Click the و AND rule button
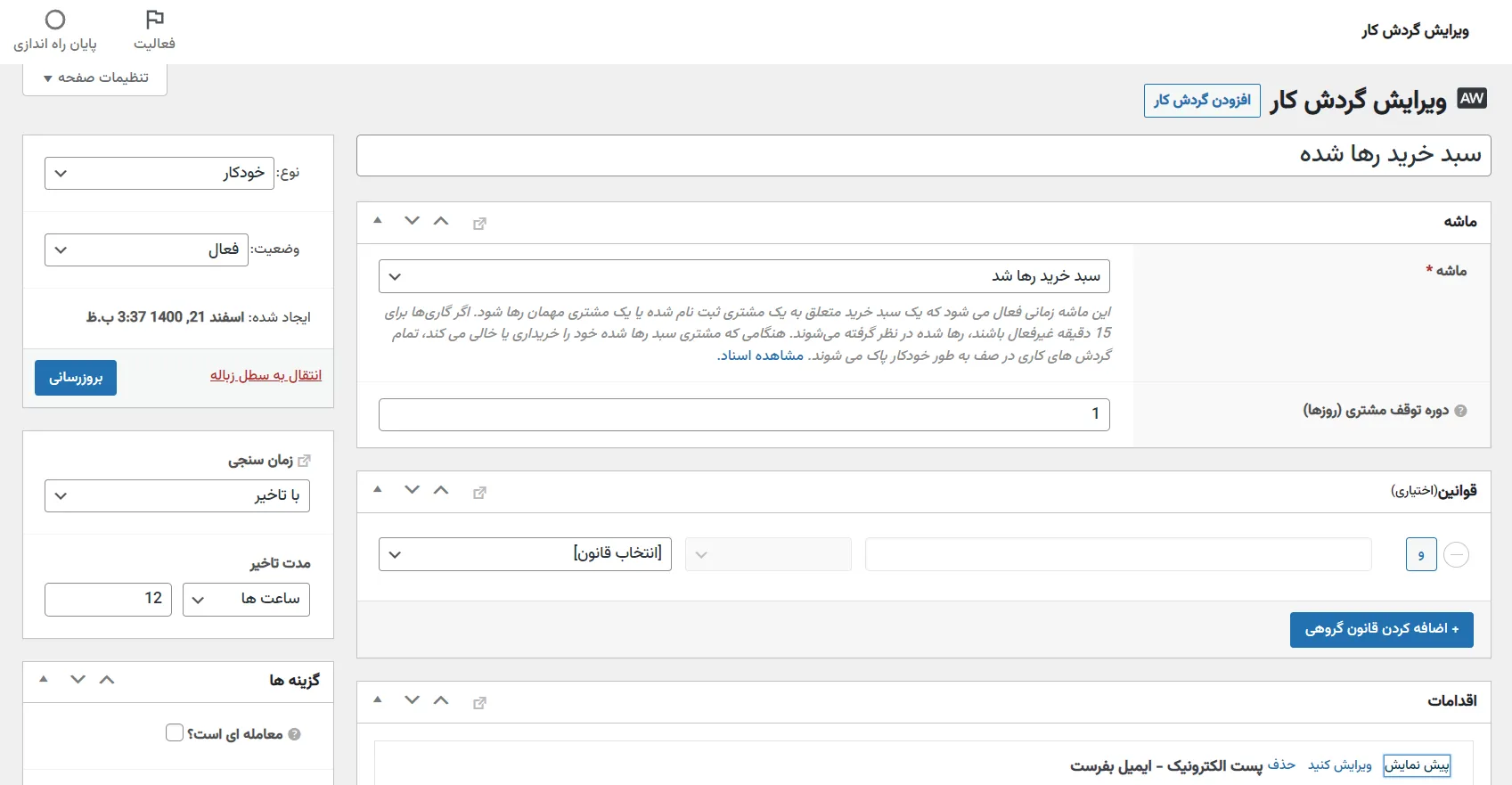This screenshot has height=785, width=1512. [x=1421, y=554]
